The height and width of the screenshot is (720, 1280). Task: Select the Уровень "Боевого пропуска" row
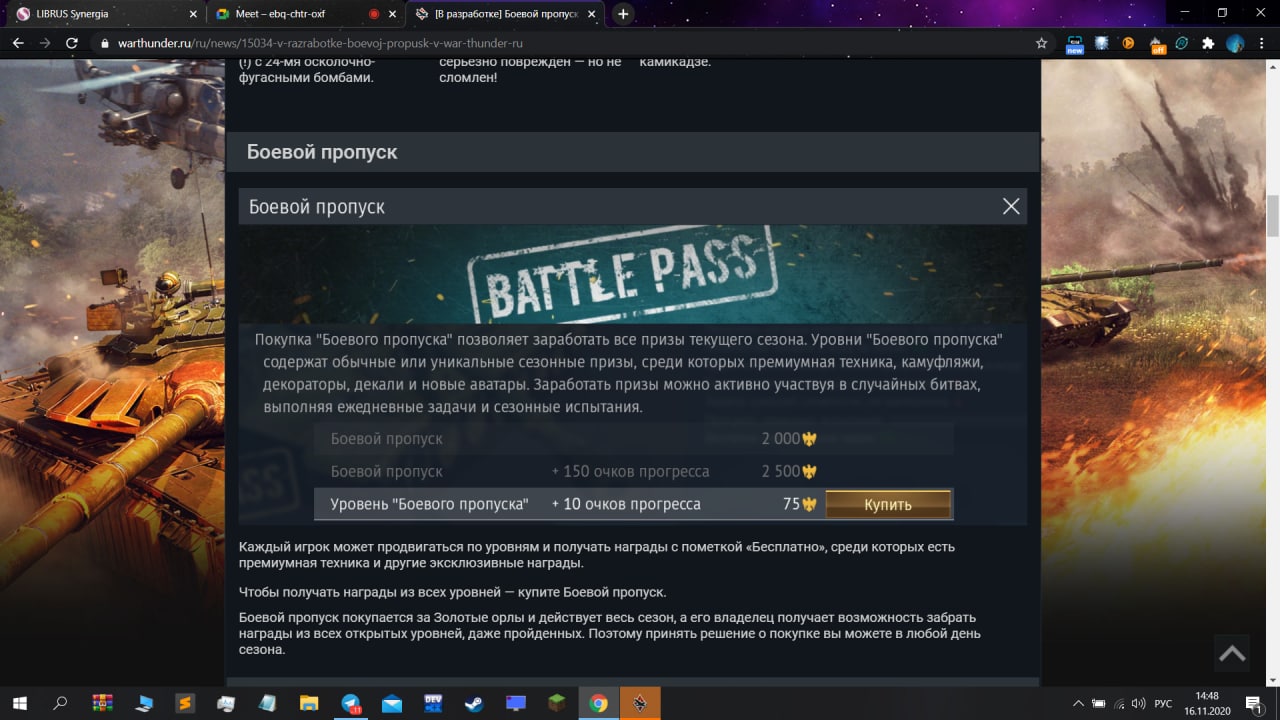tap(633, 504)
